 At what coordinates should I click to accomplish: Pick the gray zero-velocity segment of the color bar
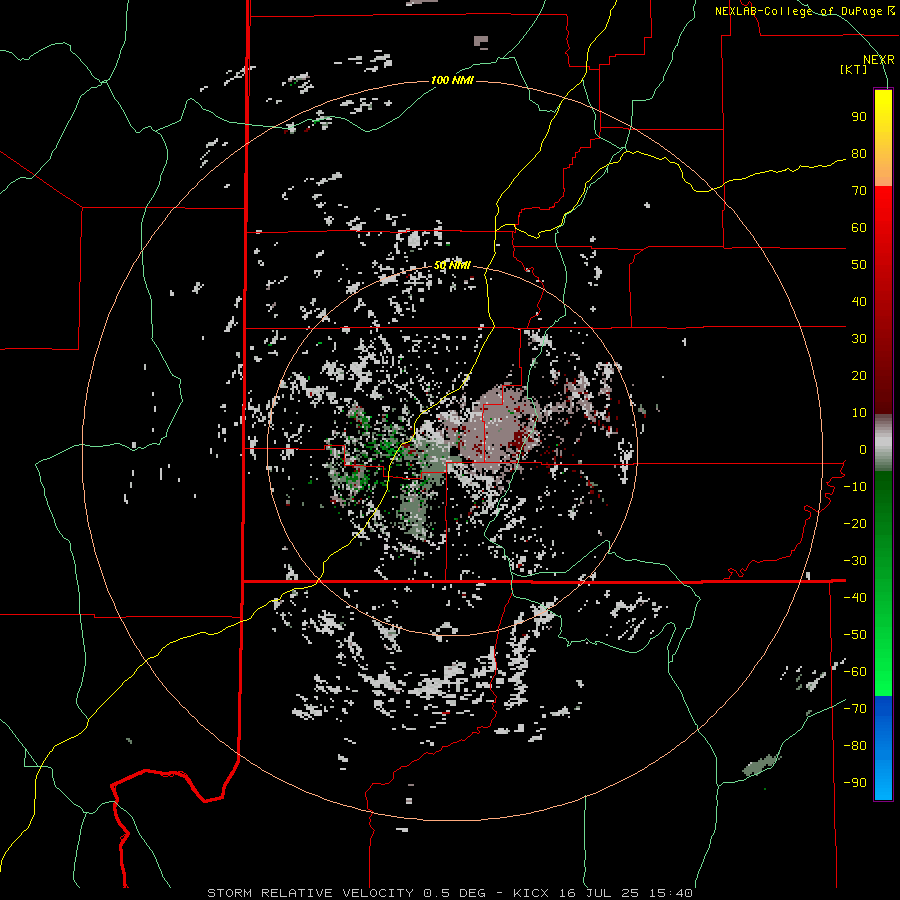pyautogui.click(x=883, y=443)
